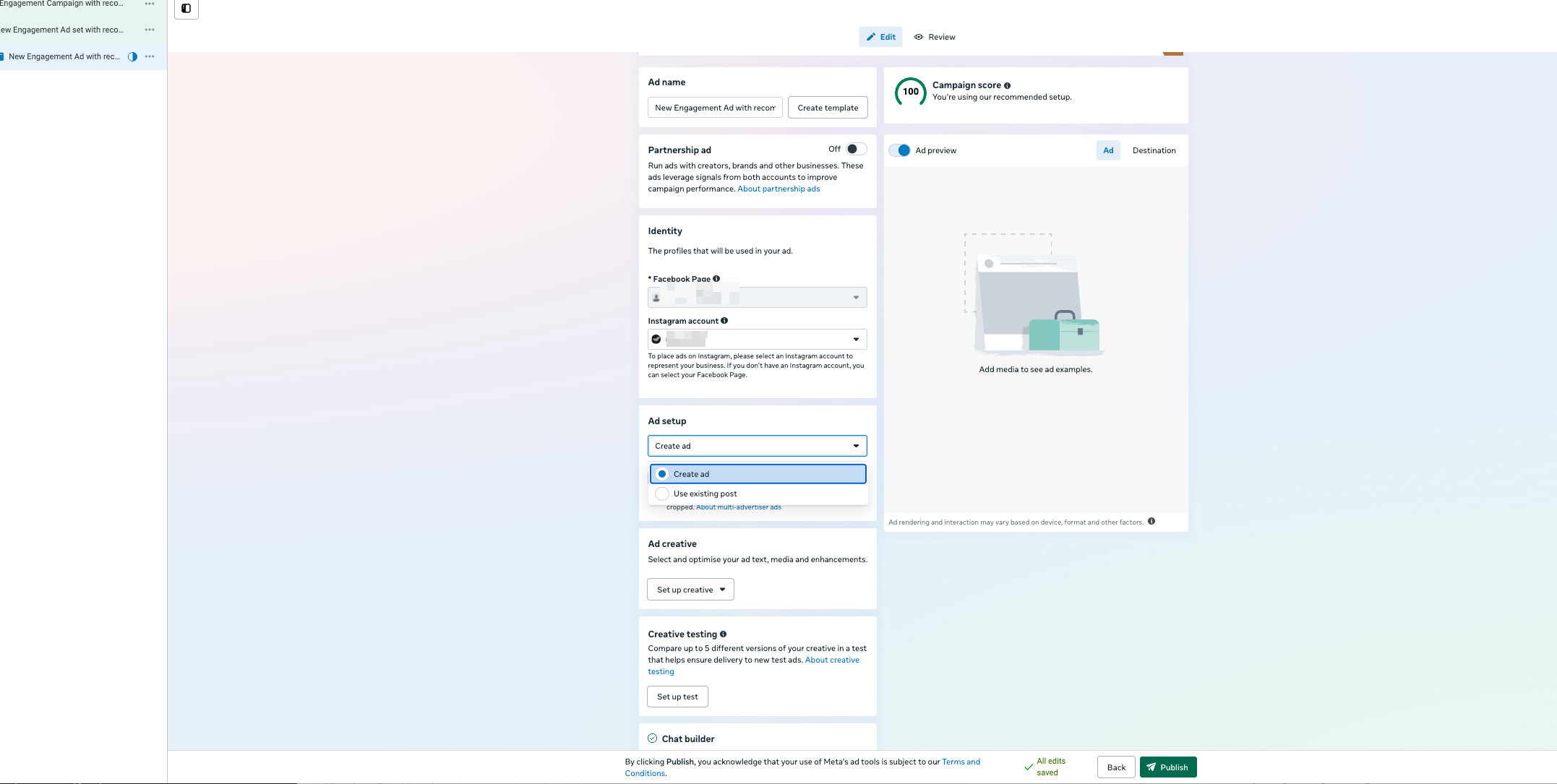Open the Instagram account dropdown
Image resolution: width=1557 pixels, height=784 pixels.
pos(757,339)
